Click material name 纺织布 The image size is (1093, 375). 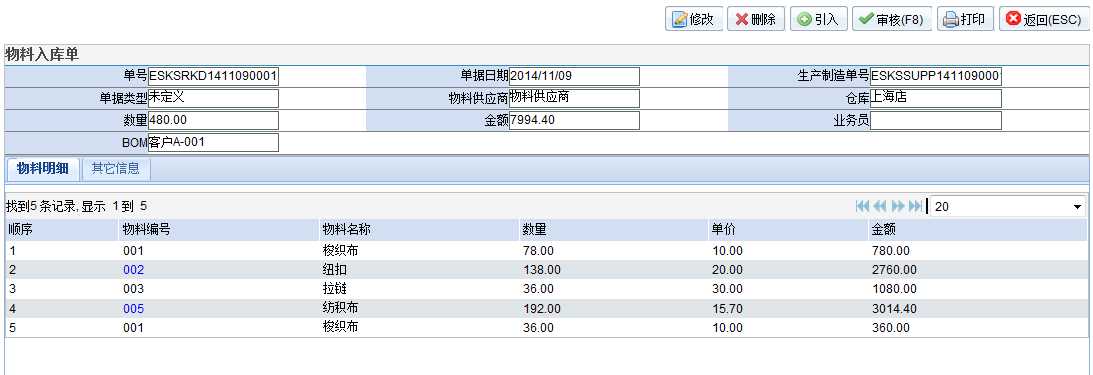click(x=340, y=308)
